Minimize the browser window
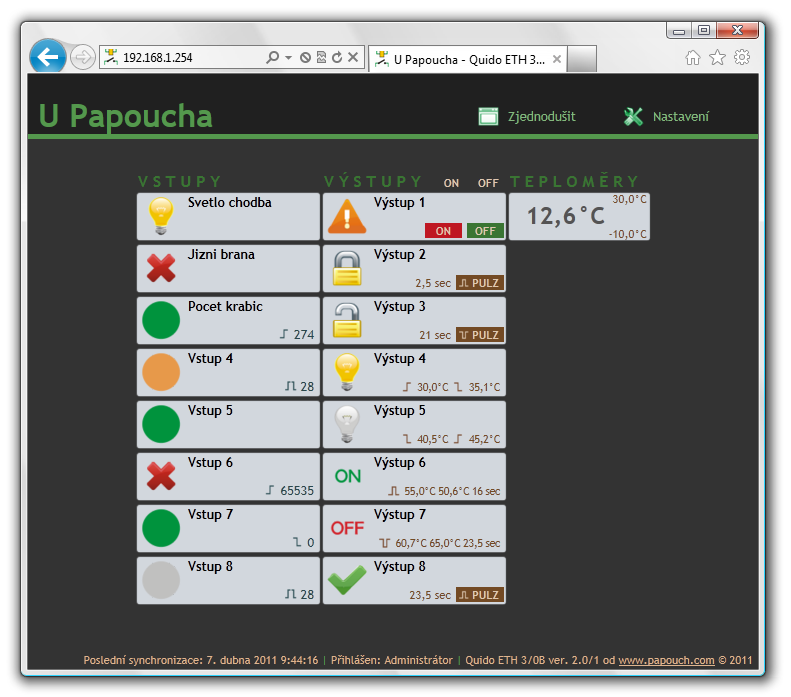791x697 pixels. pos(679,31)
